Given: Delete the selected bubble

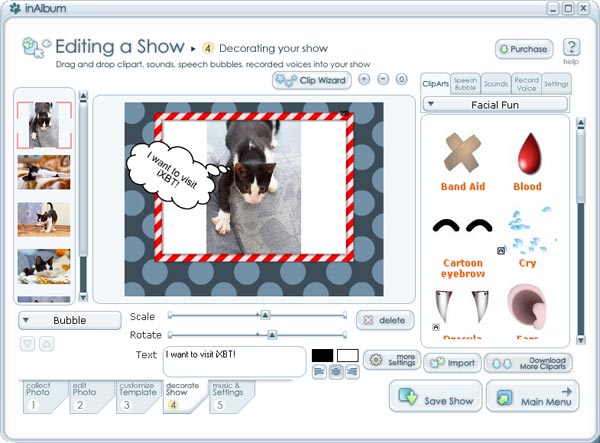Looking at the screenshot, I should (x=385, y=320).
